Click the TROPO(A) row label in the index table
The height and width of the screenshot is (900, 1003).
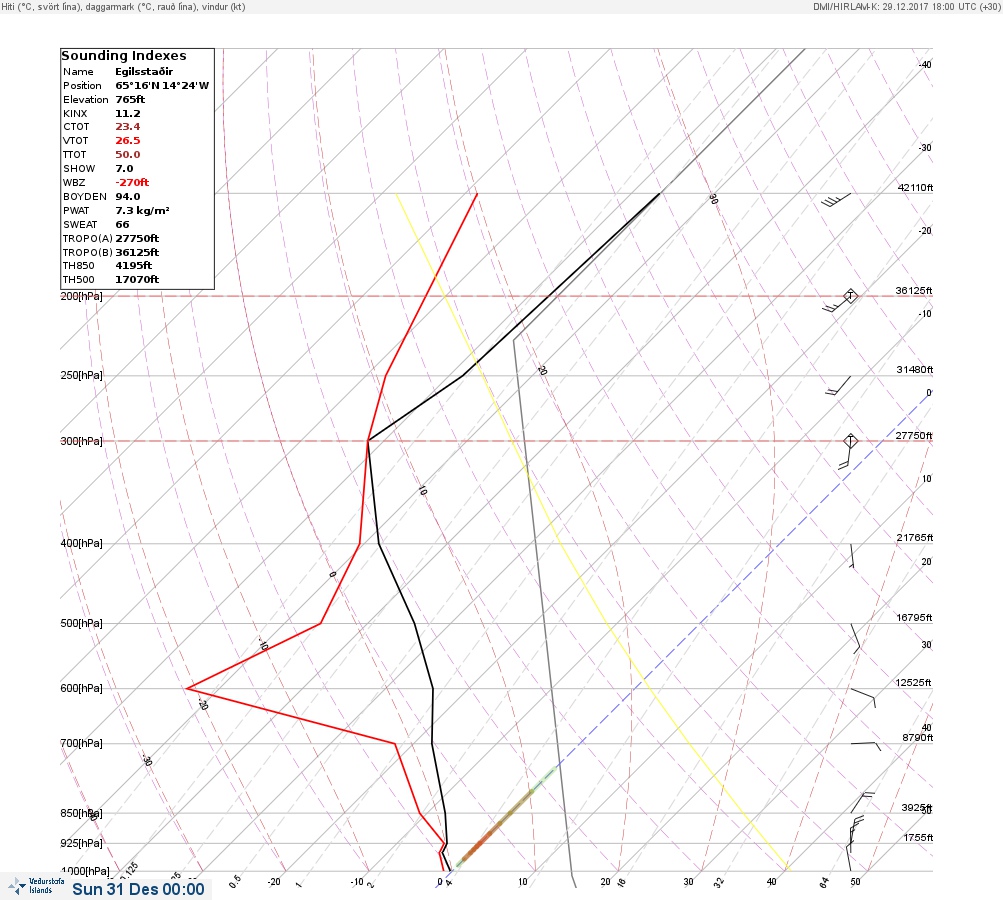pos(88,239)
